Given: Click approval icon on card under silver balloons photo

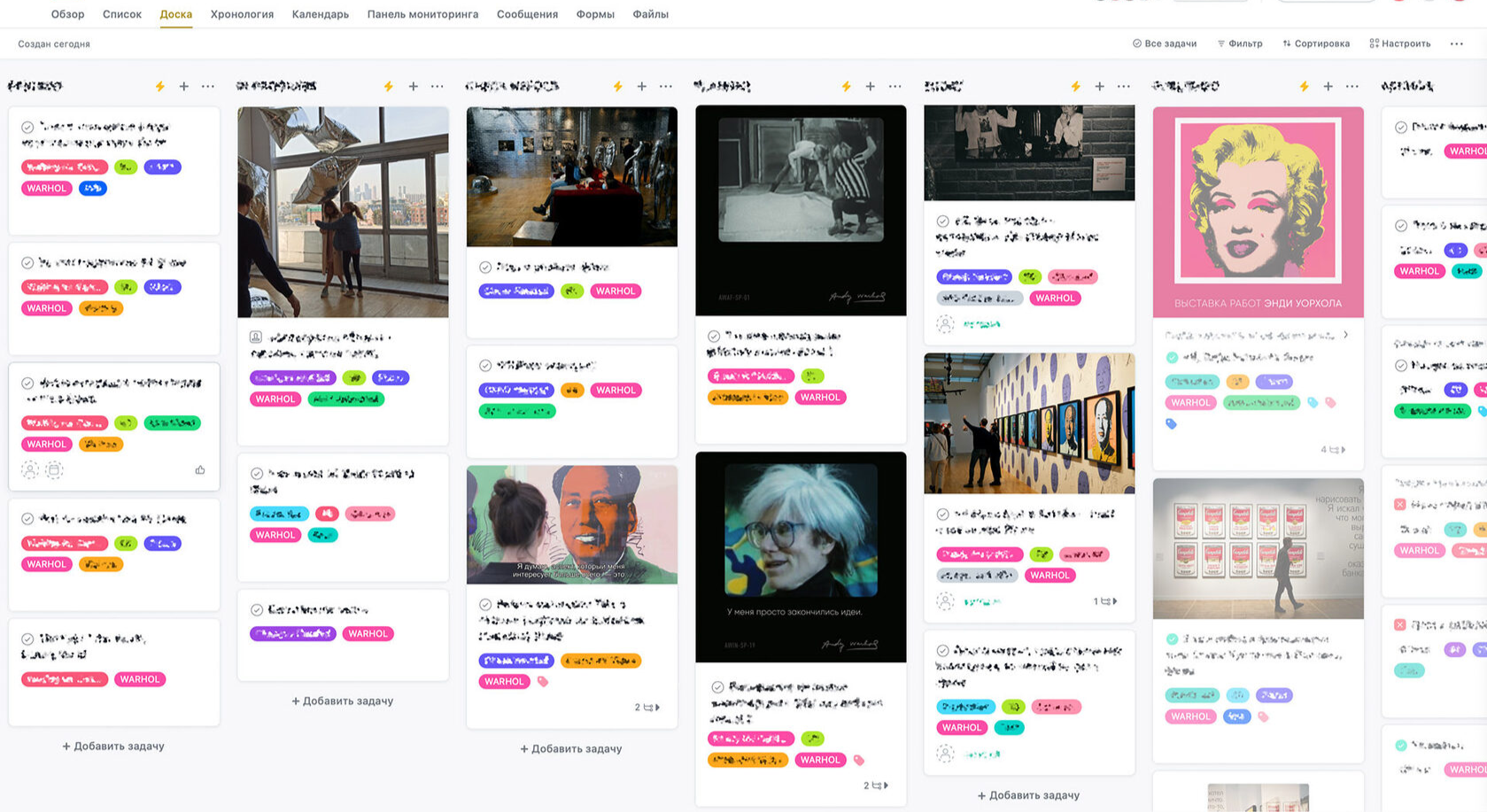Looking at the screenshot, I should [256, 337].
